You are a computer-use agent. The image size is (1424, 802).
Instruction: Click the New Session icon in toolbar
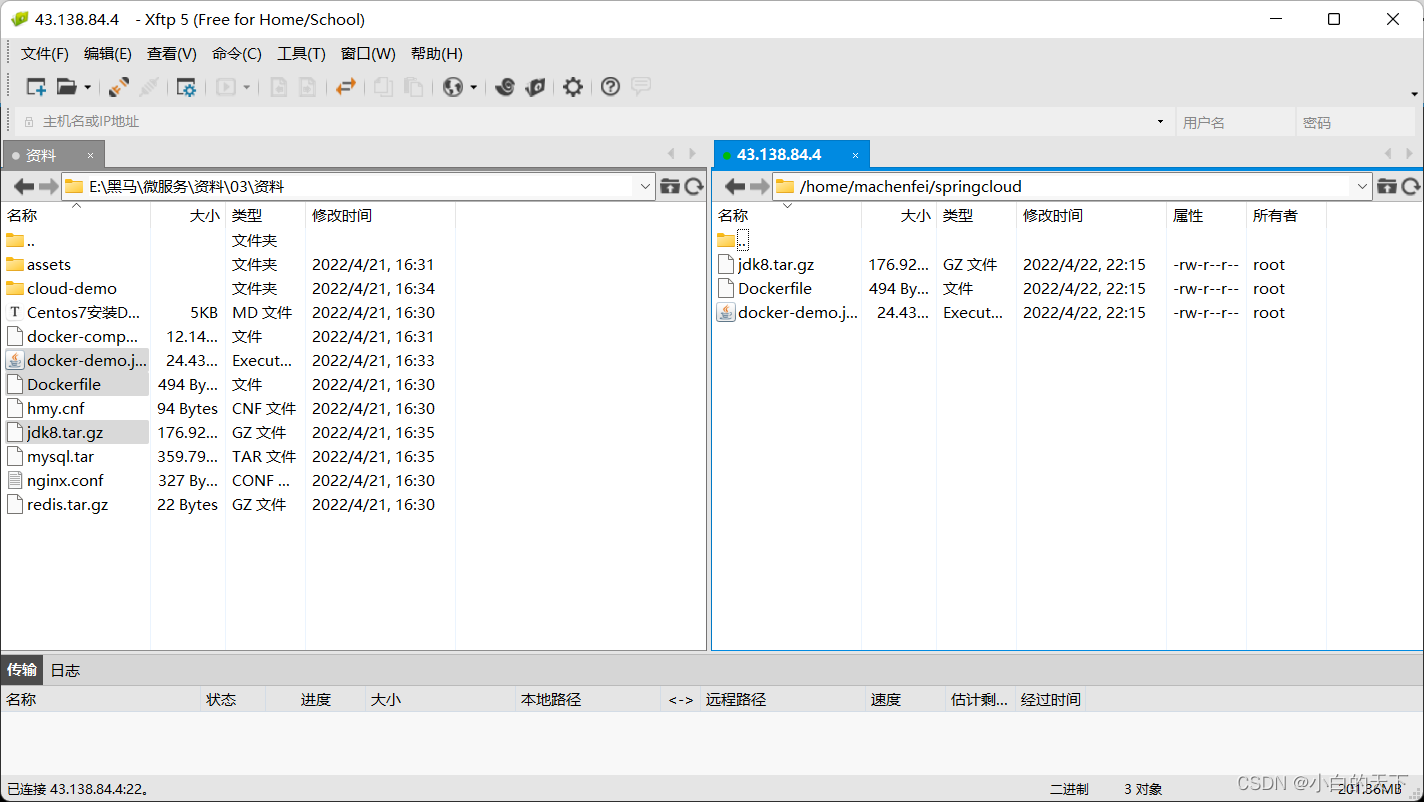pyautogui.click(x=36, y=87)
